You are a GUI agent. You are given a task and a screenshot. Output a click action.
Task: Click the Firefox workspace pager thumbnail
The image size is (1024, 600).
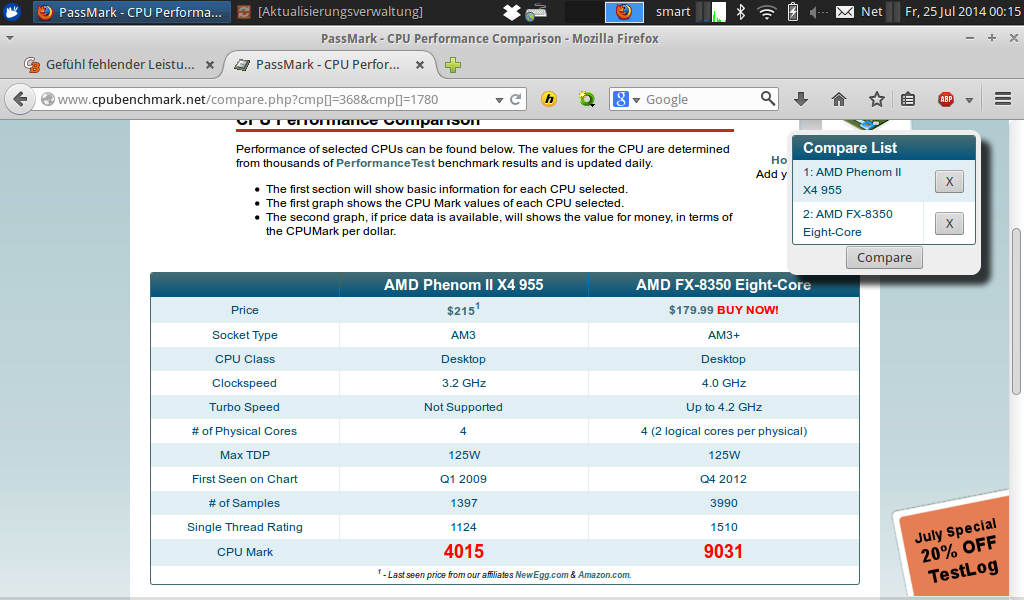pos(624,12)
